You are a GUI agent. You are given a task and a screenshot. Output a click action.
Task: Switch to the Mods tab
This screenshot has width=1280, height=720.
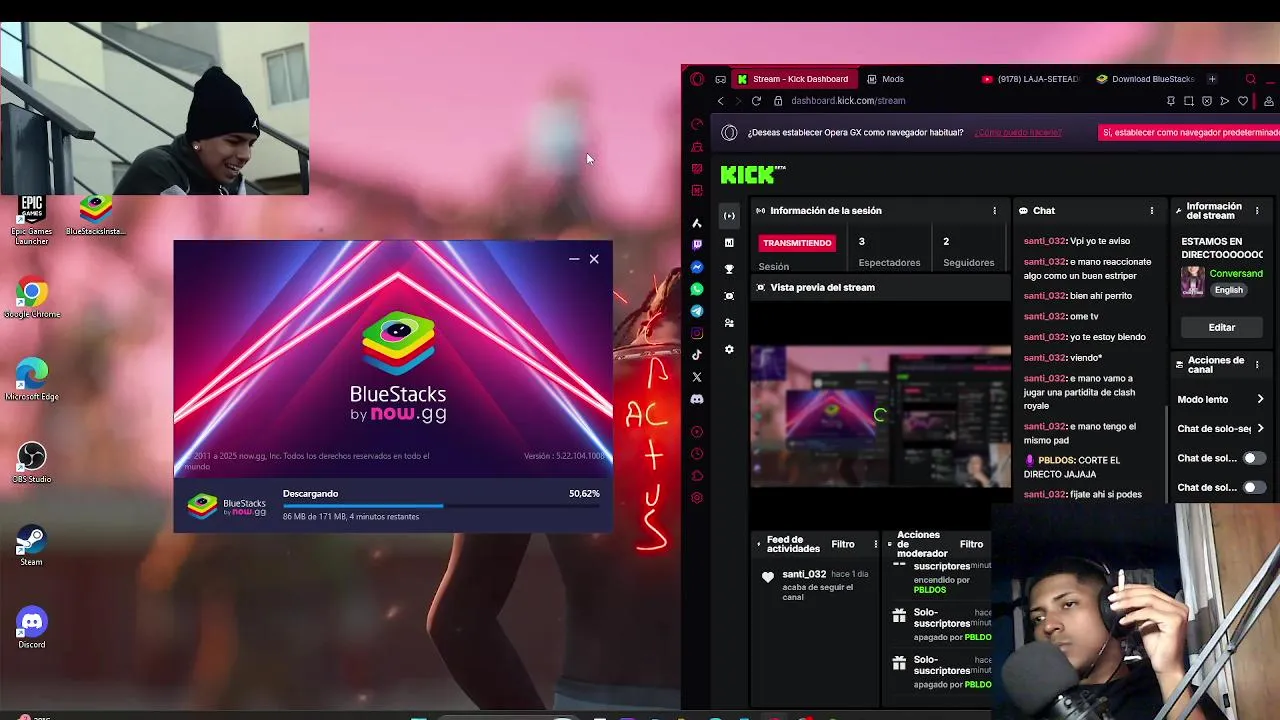coord(886,79)
